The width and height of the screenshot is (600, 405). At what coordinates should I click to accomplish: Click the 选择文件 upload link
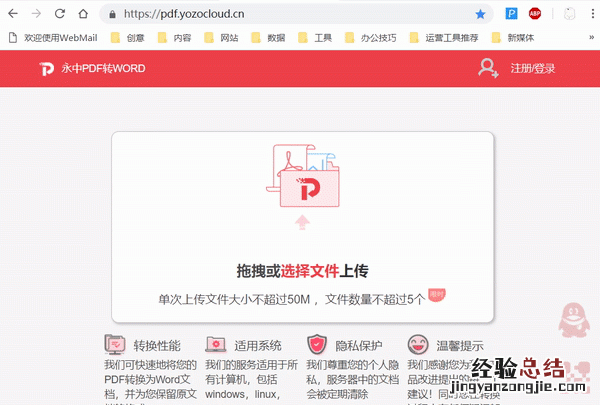[310, 271]
